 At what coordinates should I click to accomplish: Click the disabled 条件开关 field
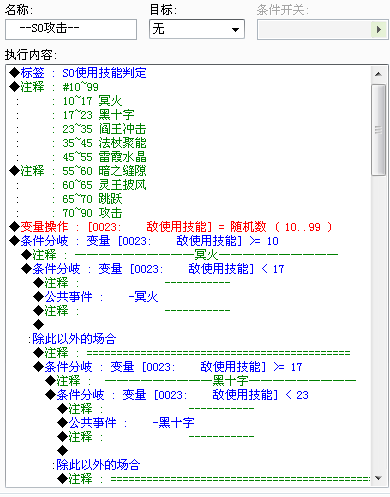point(315,29)
